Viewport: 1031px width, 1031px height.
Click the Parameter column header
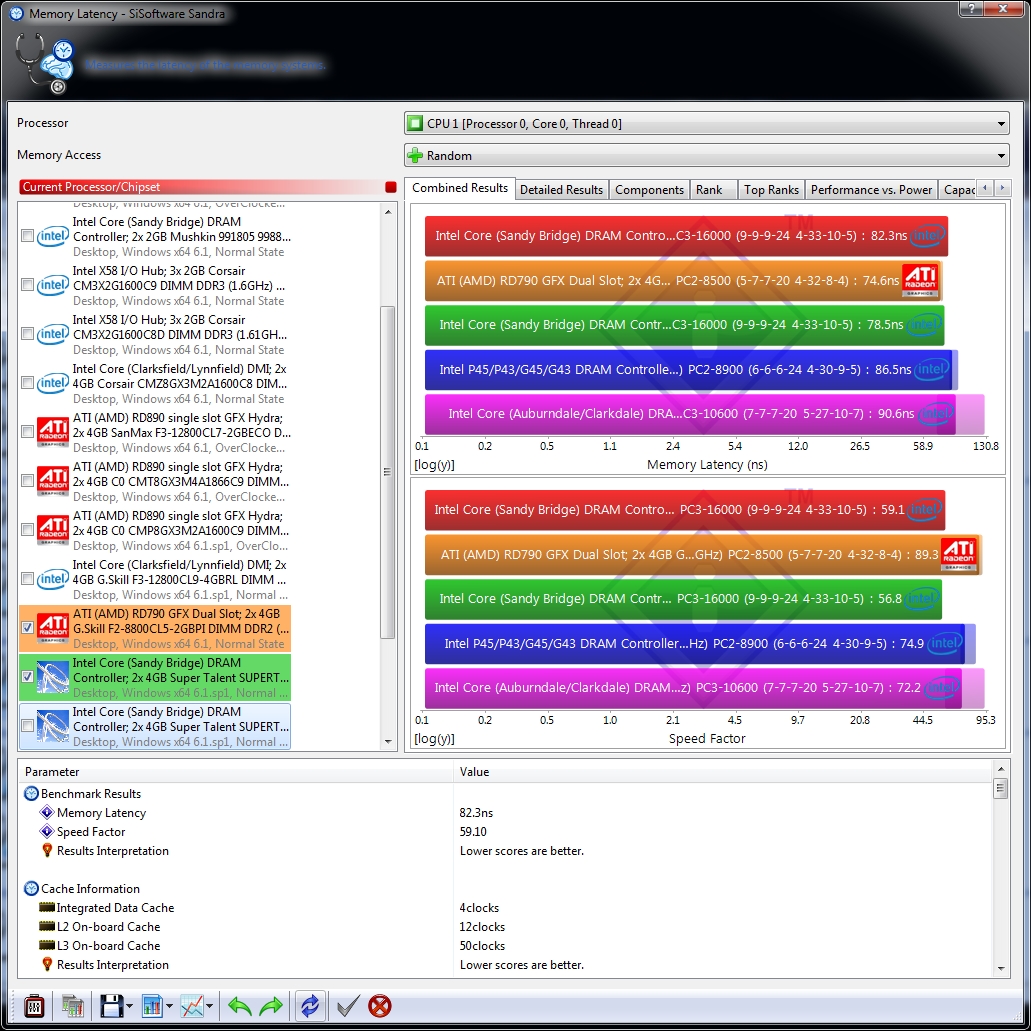point(237,771)
